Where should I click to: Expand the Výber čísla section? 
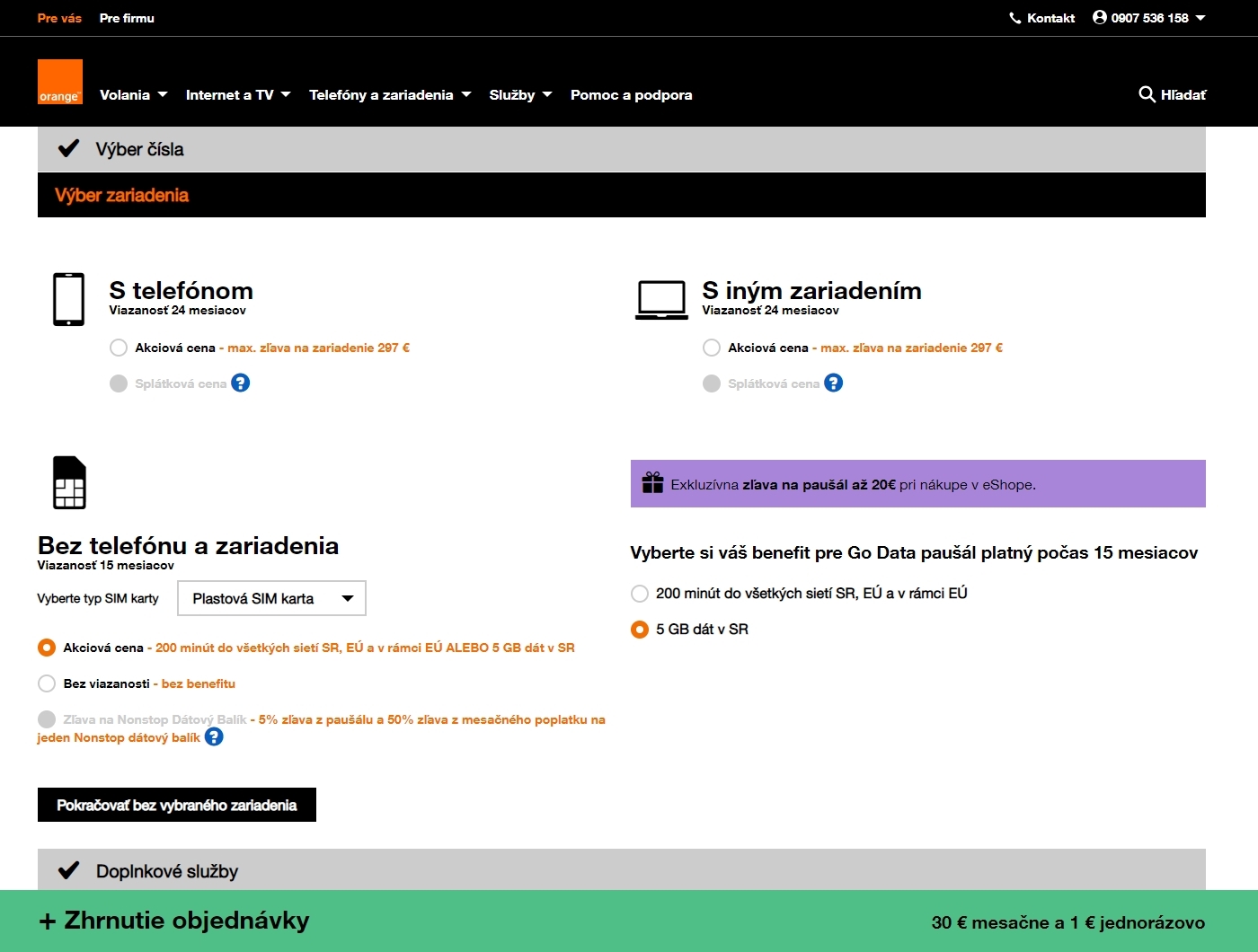[x=622, y=149]
